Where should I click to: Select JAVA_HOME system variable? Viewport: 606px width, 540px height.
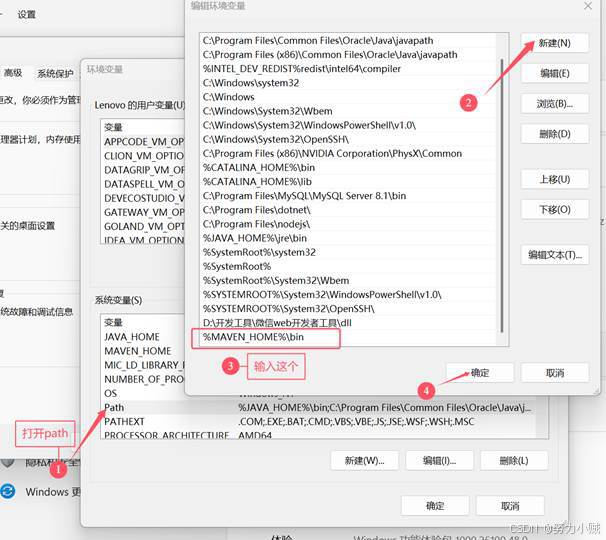(131, 337)
